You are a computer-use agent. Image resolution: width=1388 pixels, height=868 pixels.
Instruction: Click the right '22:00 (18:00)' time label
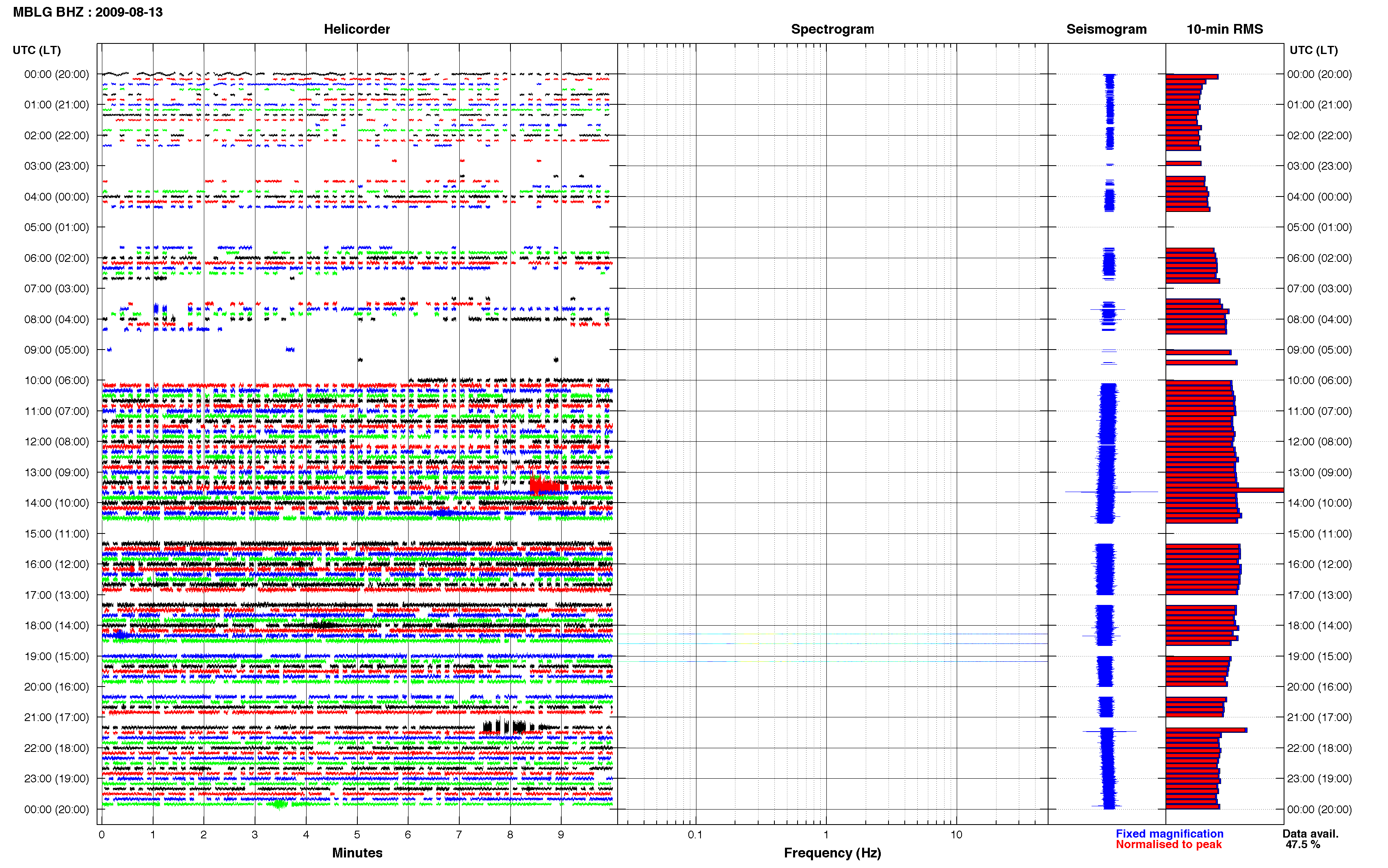(1319, 748)
